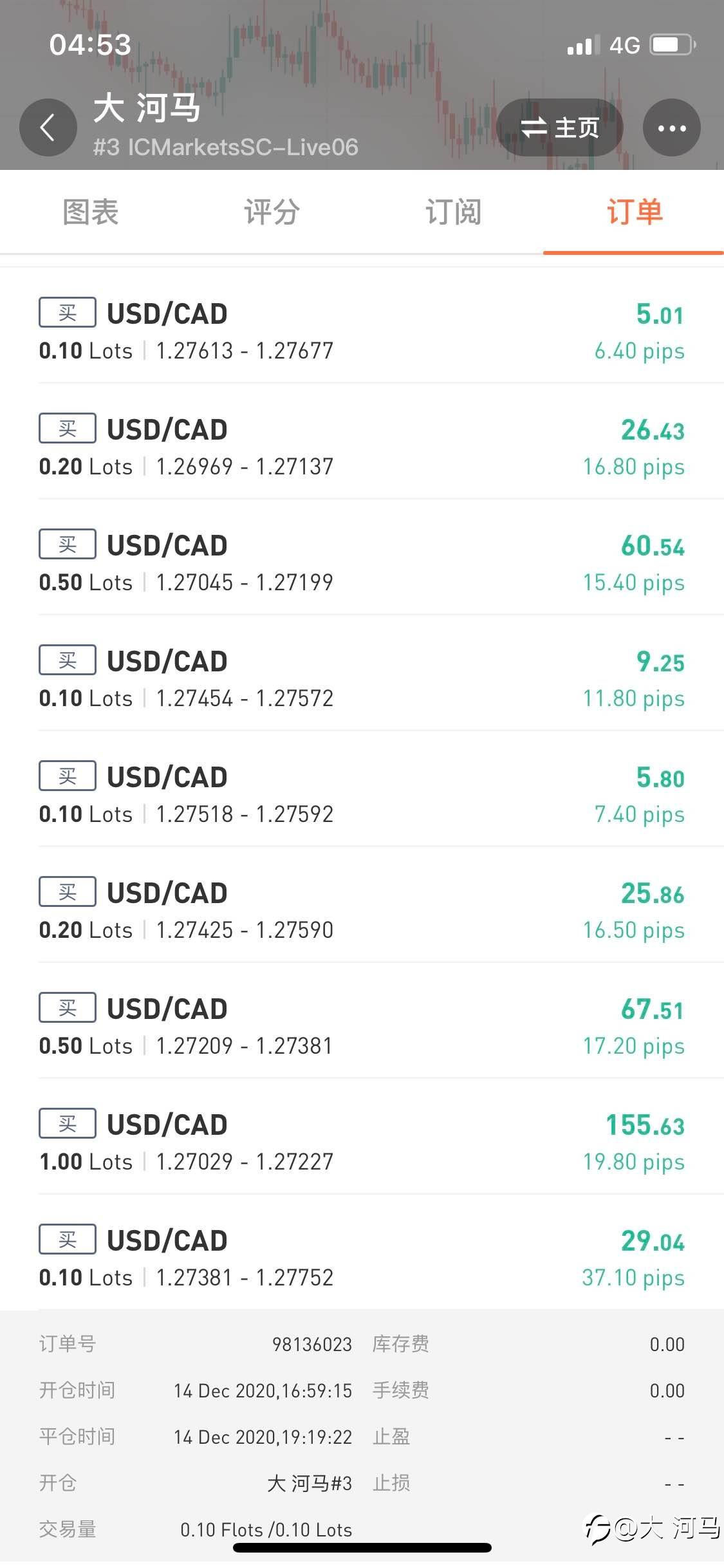The image size is (724, 1568).
Task: Expand the USD/CAD order with 5.80 profit
Action: [x=360, y=794]
